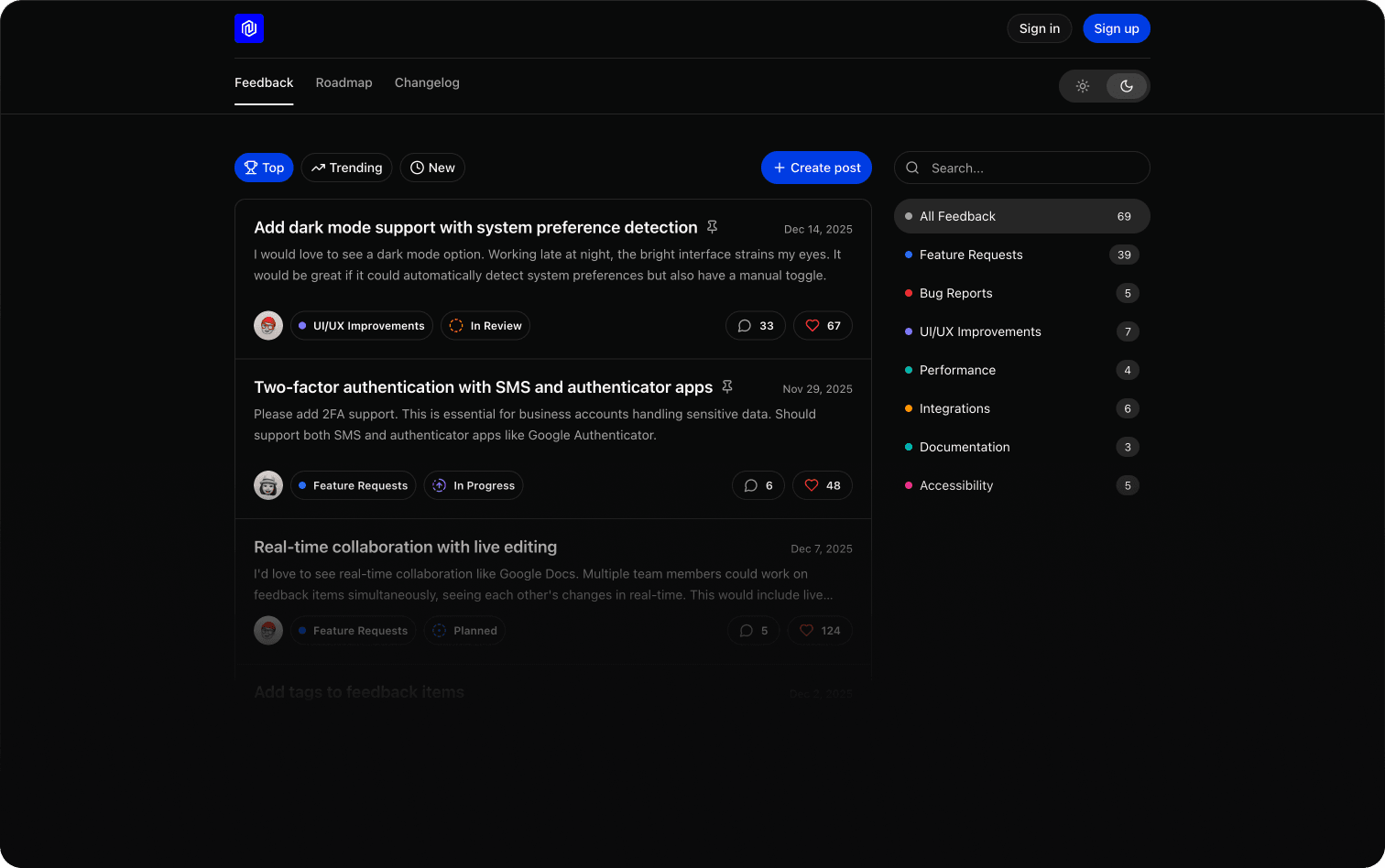Image resolution: width=1385 pixels, height=868 pixels.
Task: Filter by Performance category
Action: click(x=1022, y=370)
